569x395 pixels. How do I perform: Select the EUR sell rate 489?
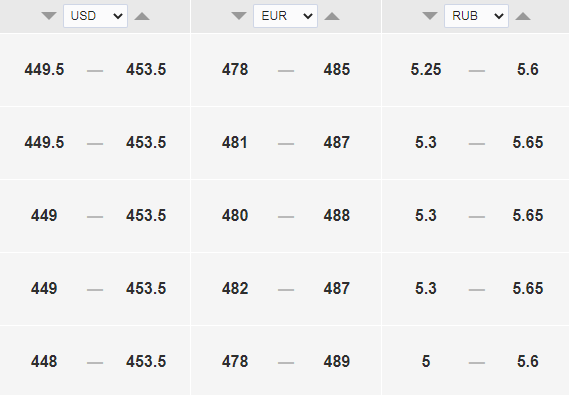337,362
